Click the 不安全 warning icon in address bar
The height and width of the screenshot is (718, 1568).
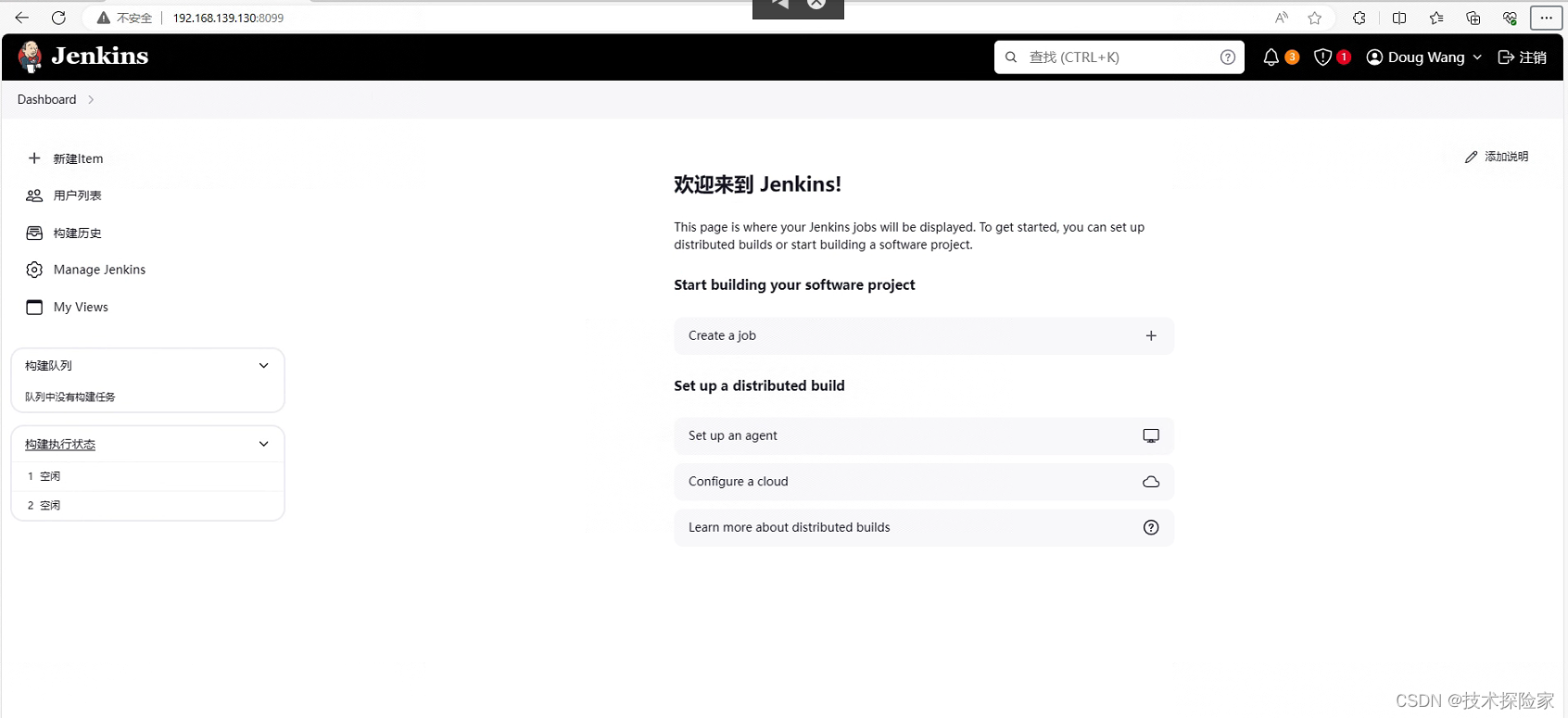coord(104,18)
